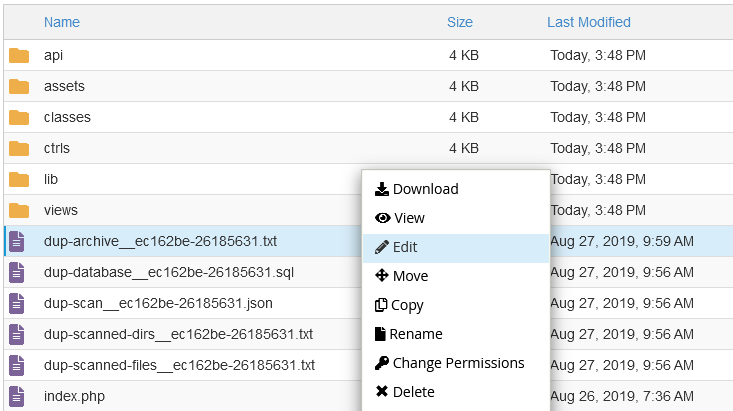Choose Rename from the context menu

click(x=415, y=334)
